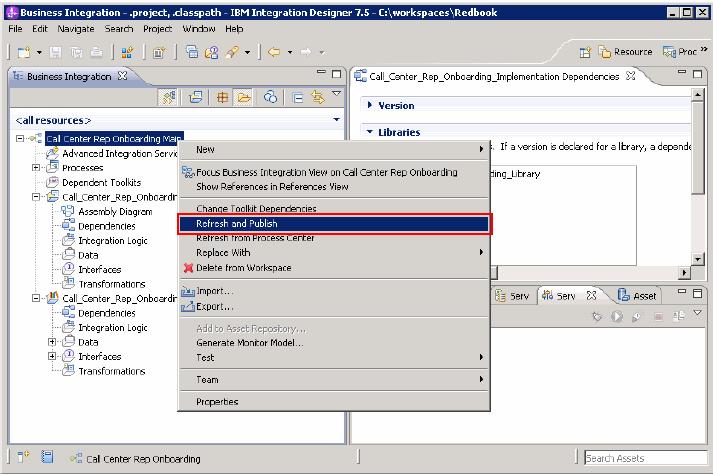Close the Business Integration view tab
Screen dimensions: 713x475
click(122, 75)
